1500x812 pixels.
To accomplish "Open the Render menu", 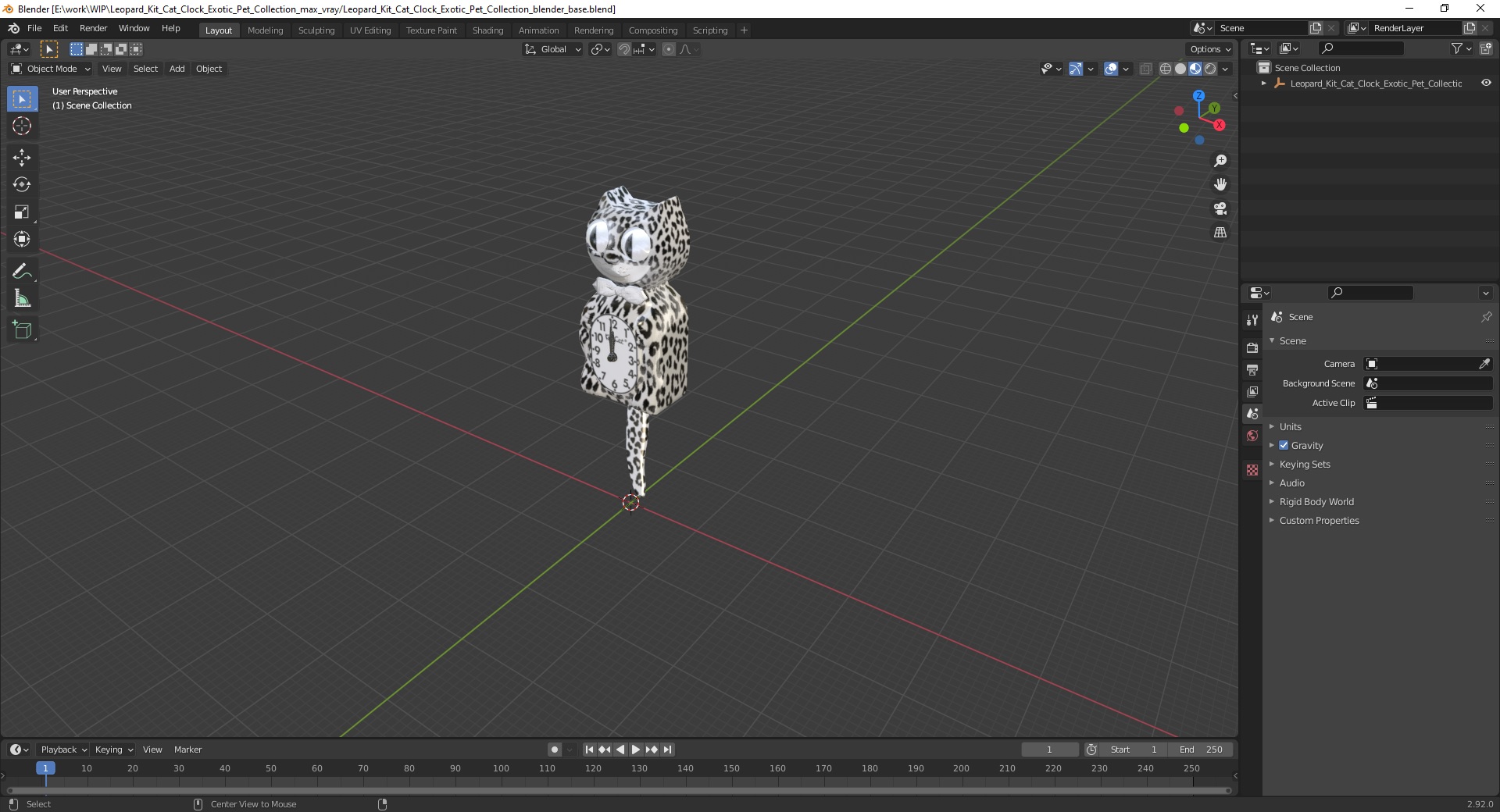I will (x=93, y=28).
